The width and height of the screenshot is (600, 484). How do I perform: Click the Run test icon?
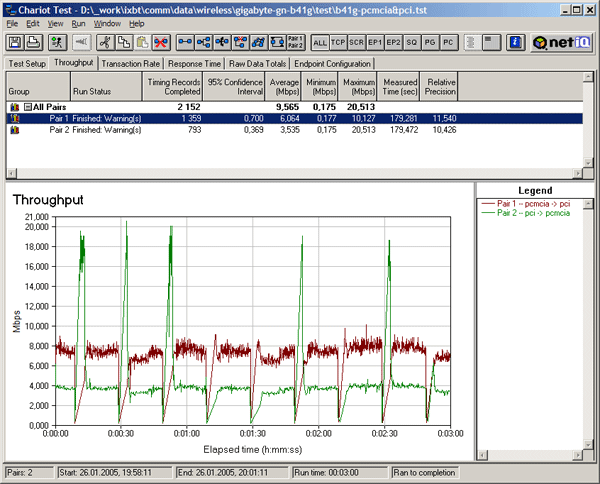pos(56,43)
